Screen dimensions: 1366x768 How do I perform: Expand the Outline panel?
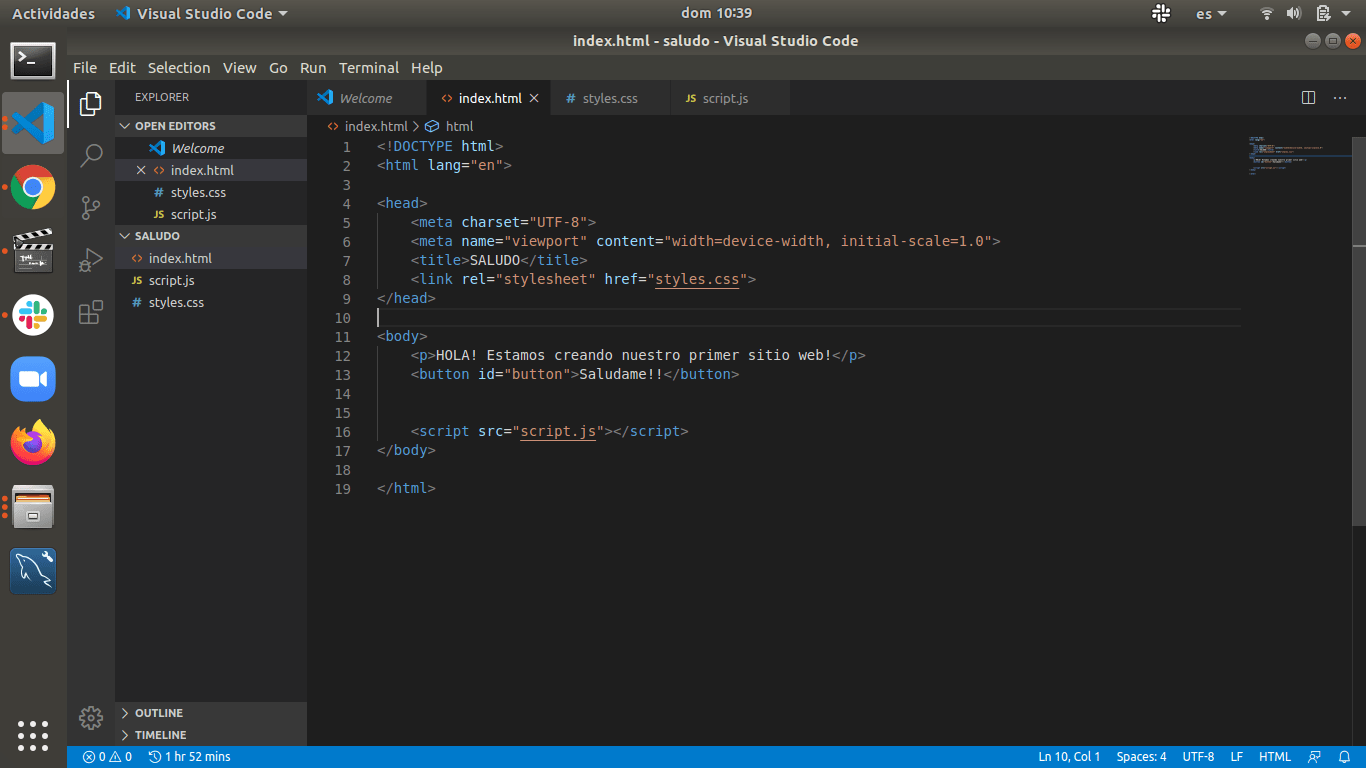[158, 713]
